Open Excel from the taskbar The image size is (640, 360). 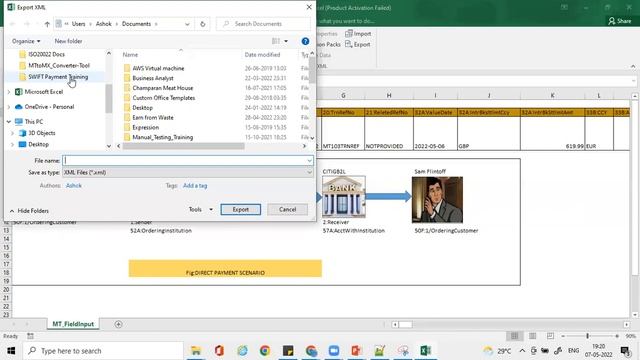426,351
